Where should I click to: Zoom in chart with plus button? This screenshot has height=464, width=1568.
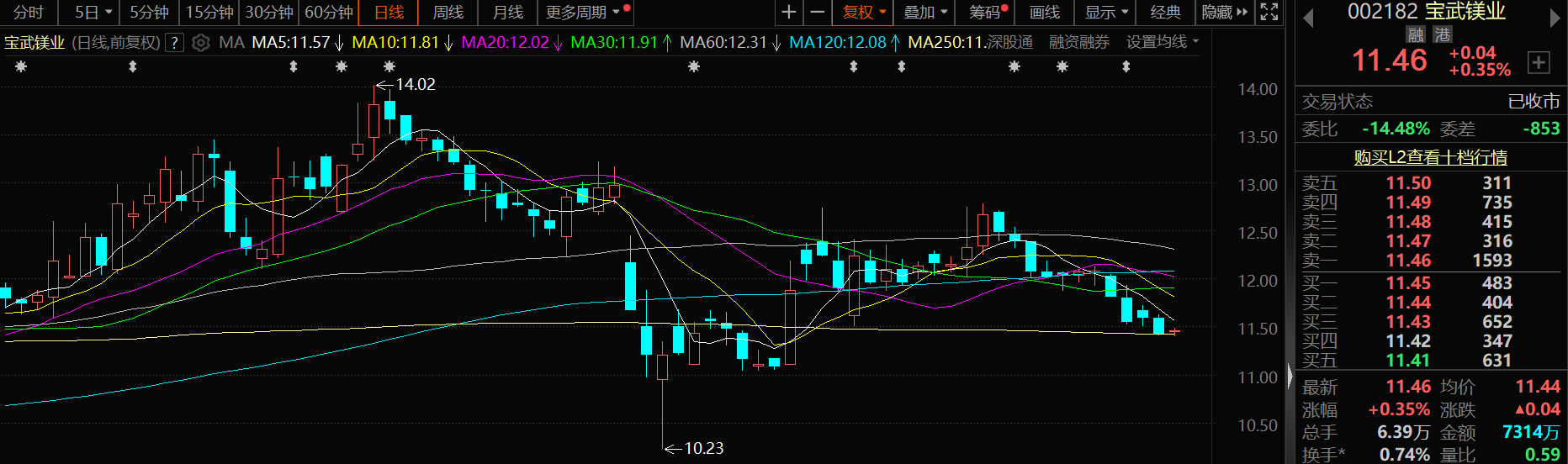click(788, 13)
